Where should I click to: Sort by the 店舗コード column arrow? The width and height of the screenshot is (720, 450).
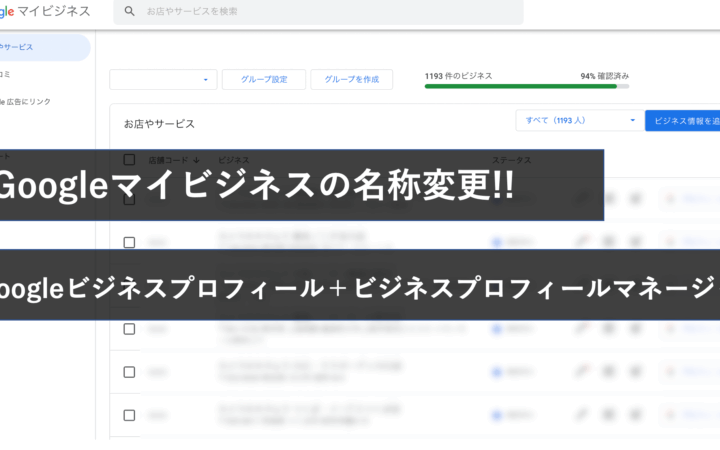coord(197,160)
